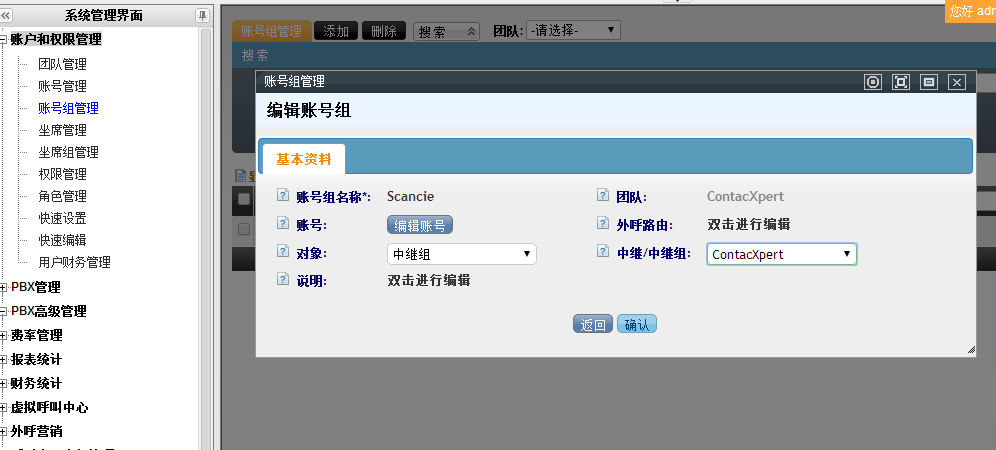
Task: Click the help icon beside 中继/中继组
Action: (603, 254)
